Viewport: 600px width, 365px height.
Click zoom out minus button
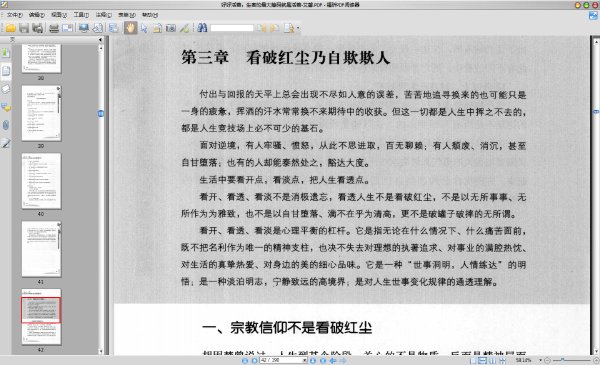pos(547,360)
